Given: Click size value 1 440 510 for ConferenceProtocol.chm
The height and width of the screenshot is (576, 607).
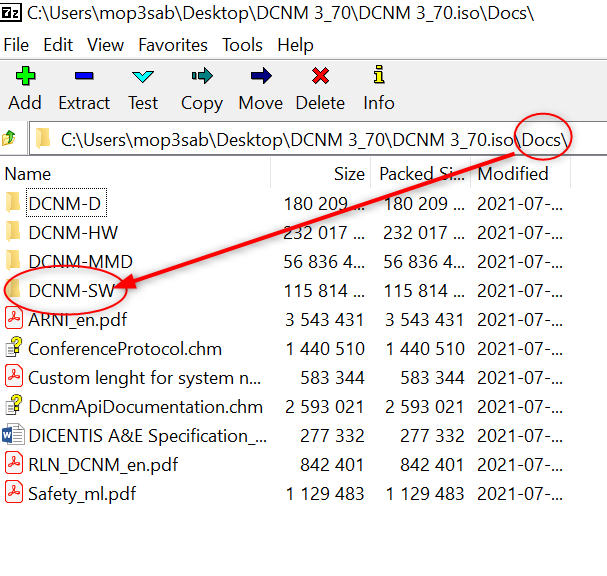Looking at the screenshot, I should (325, 349).
